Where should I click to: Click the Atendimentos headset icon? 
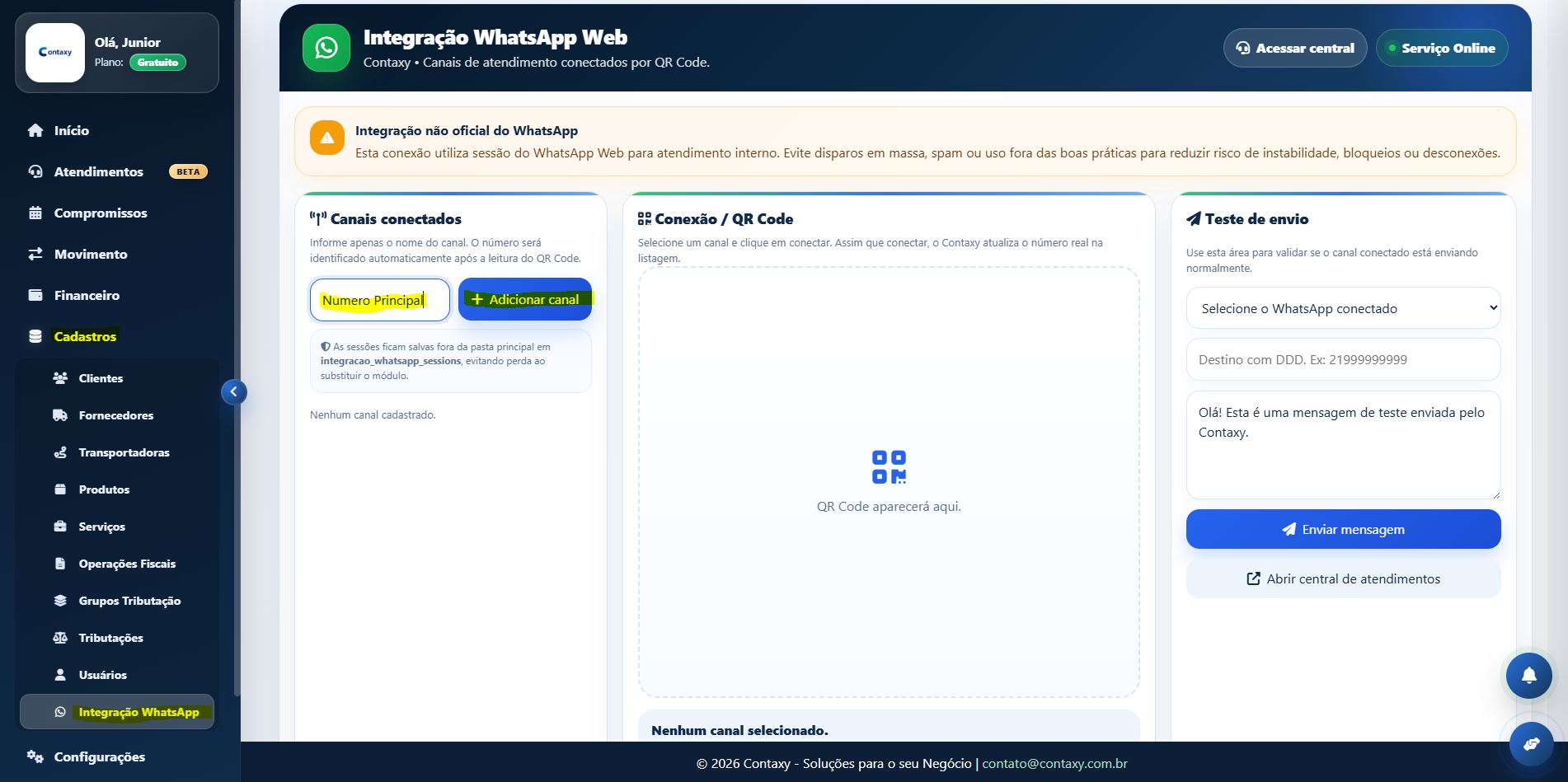[35, 171]
